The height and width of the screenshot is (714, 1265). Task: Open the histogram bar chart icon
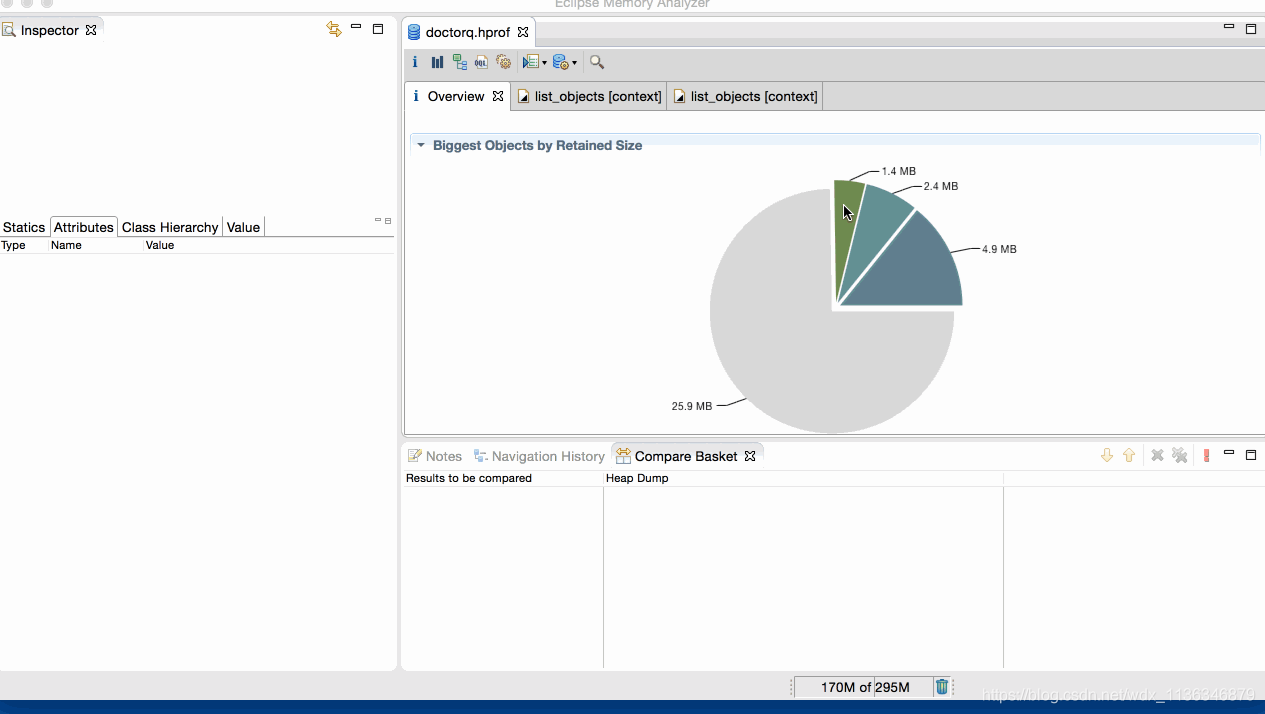click(437, 62)
